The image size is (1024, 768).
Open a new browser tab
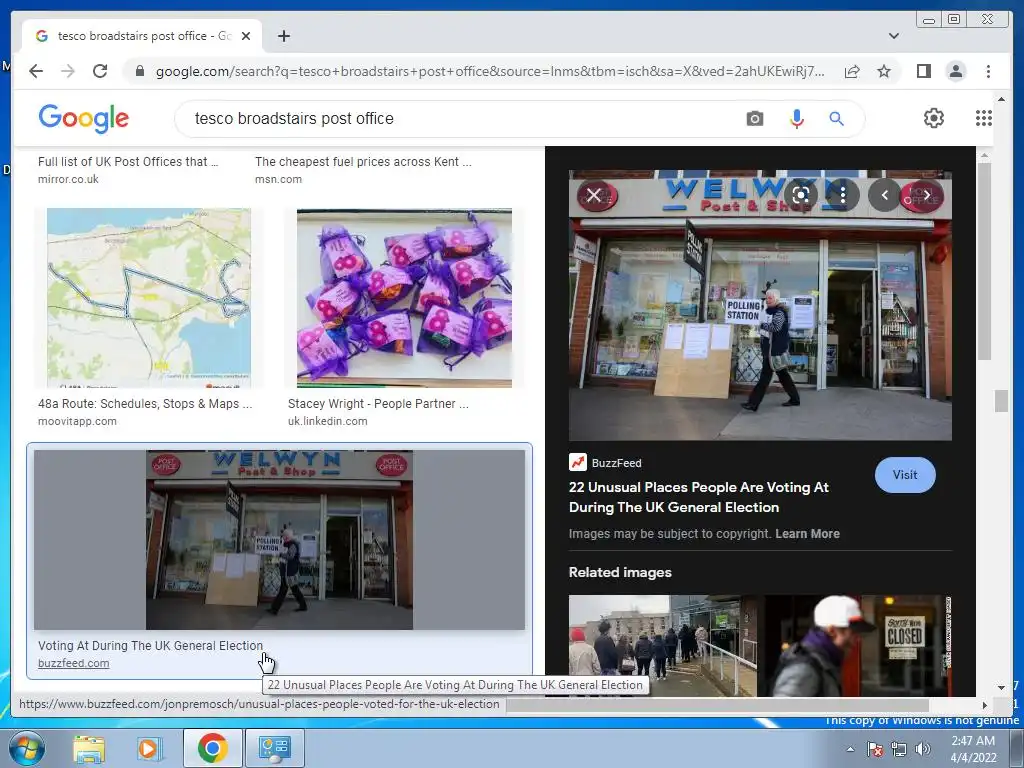pyautogui.click(x=283, y=36)
